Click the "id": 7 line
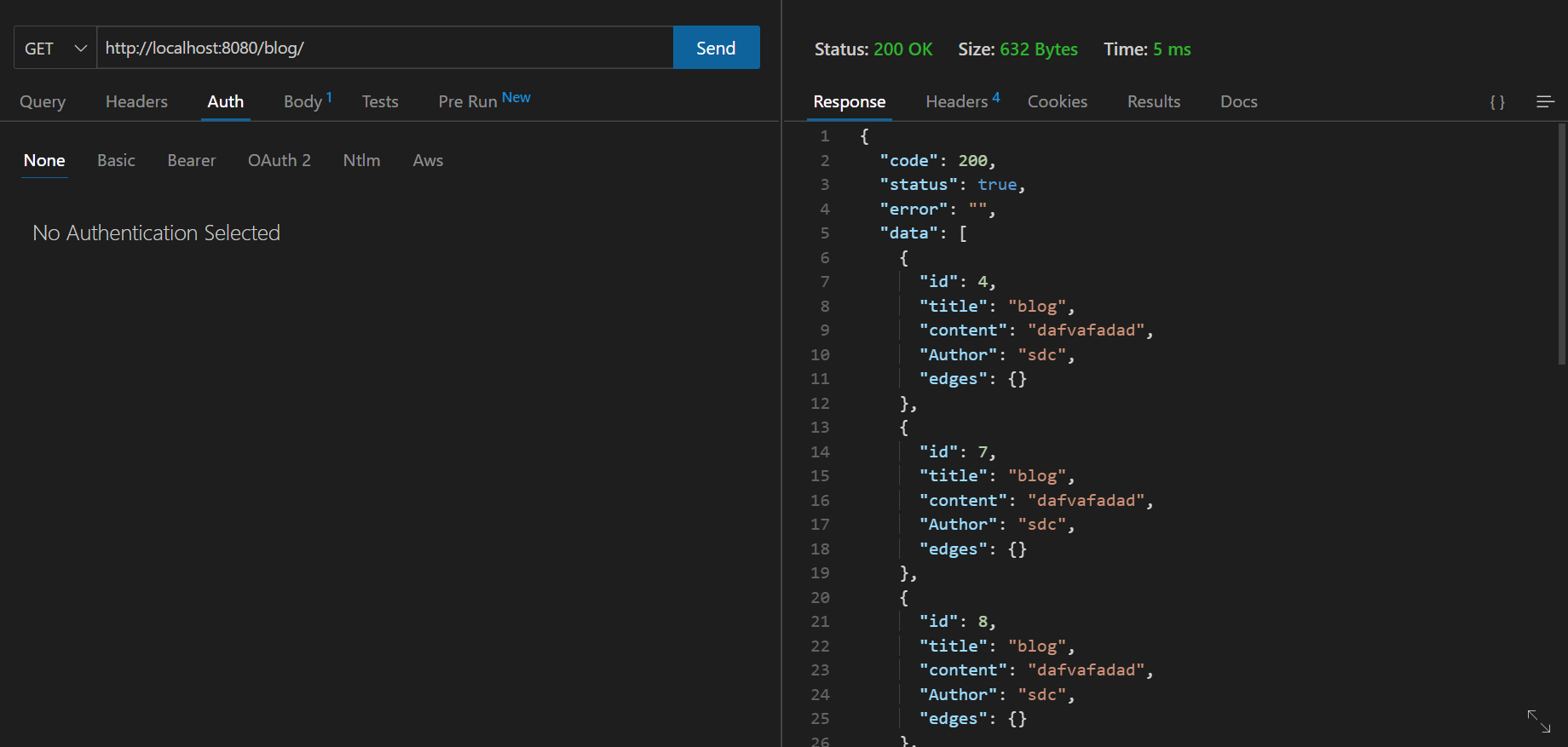The height and width of the screenshot is (747, 1568). coord(957,451)
